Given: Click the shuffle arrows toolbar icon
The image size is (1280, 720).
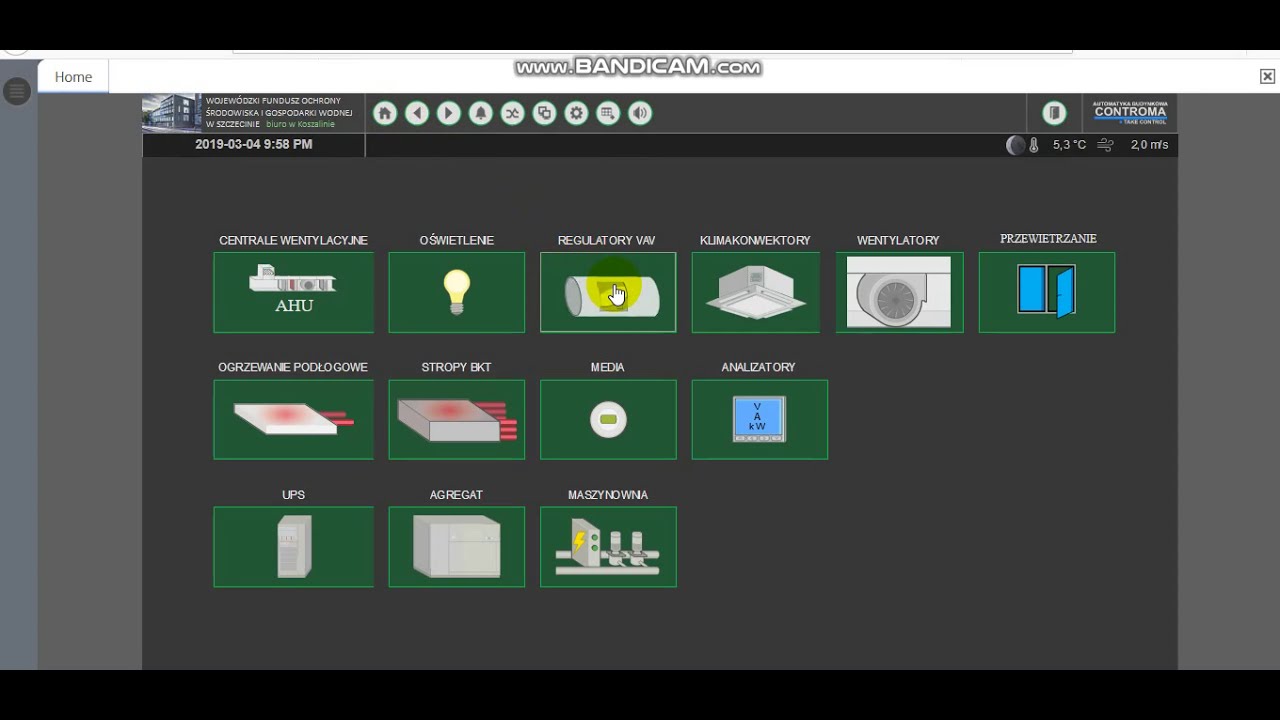Looking at the screenshot, I should pyautogui.click(x=512, y=113).
